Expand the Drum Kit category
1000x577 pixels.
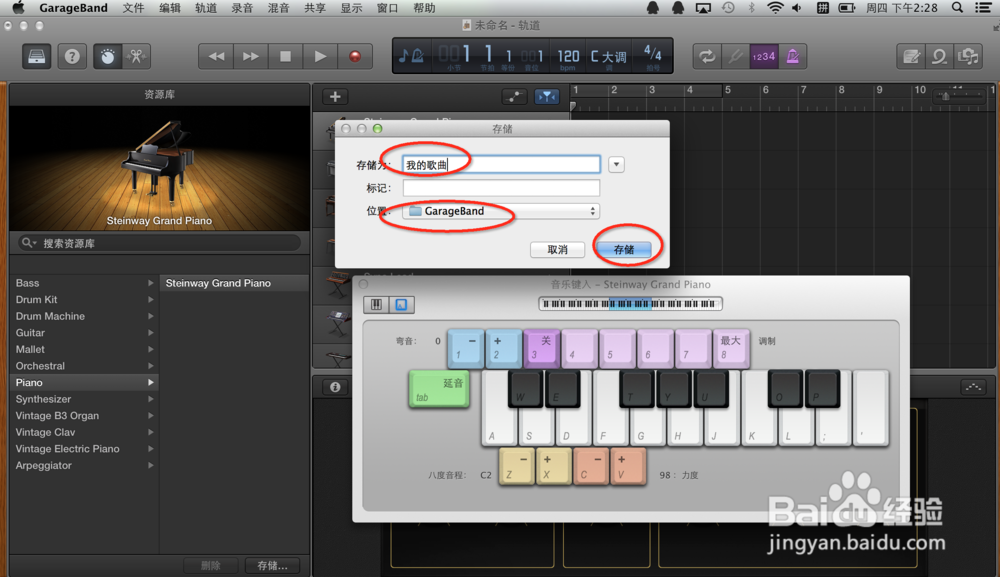coord(151,300)
